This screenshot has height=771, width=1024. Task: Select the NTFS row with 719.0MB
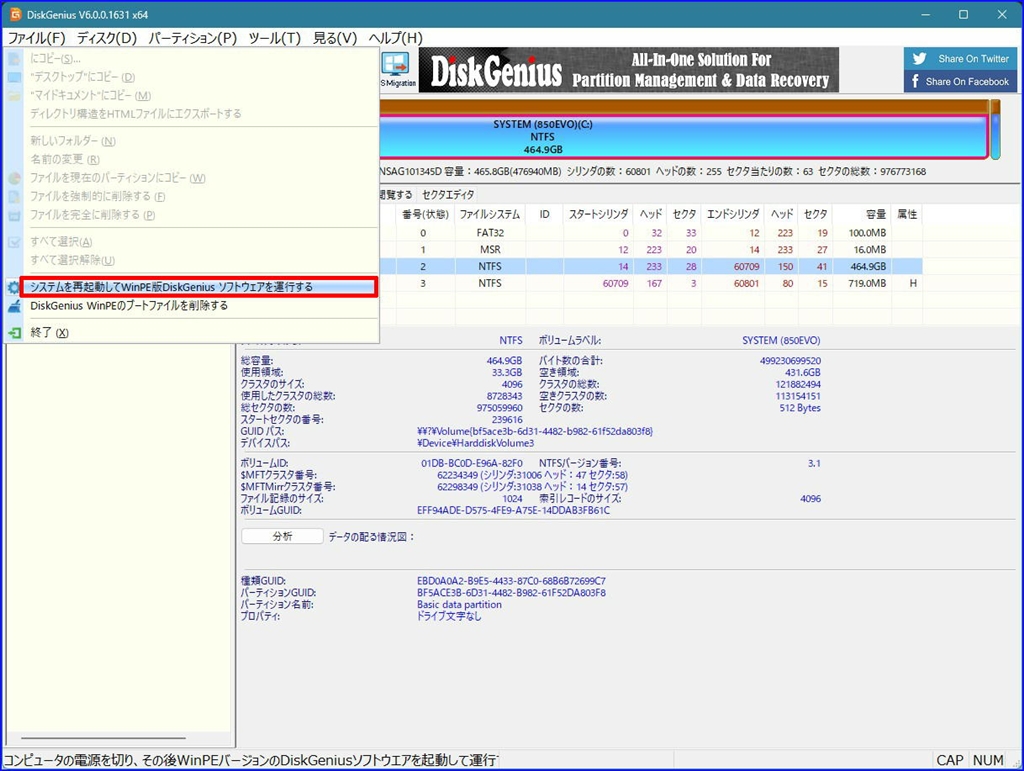(650, 283)
